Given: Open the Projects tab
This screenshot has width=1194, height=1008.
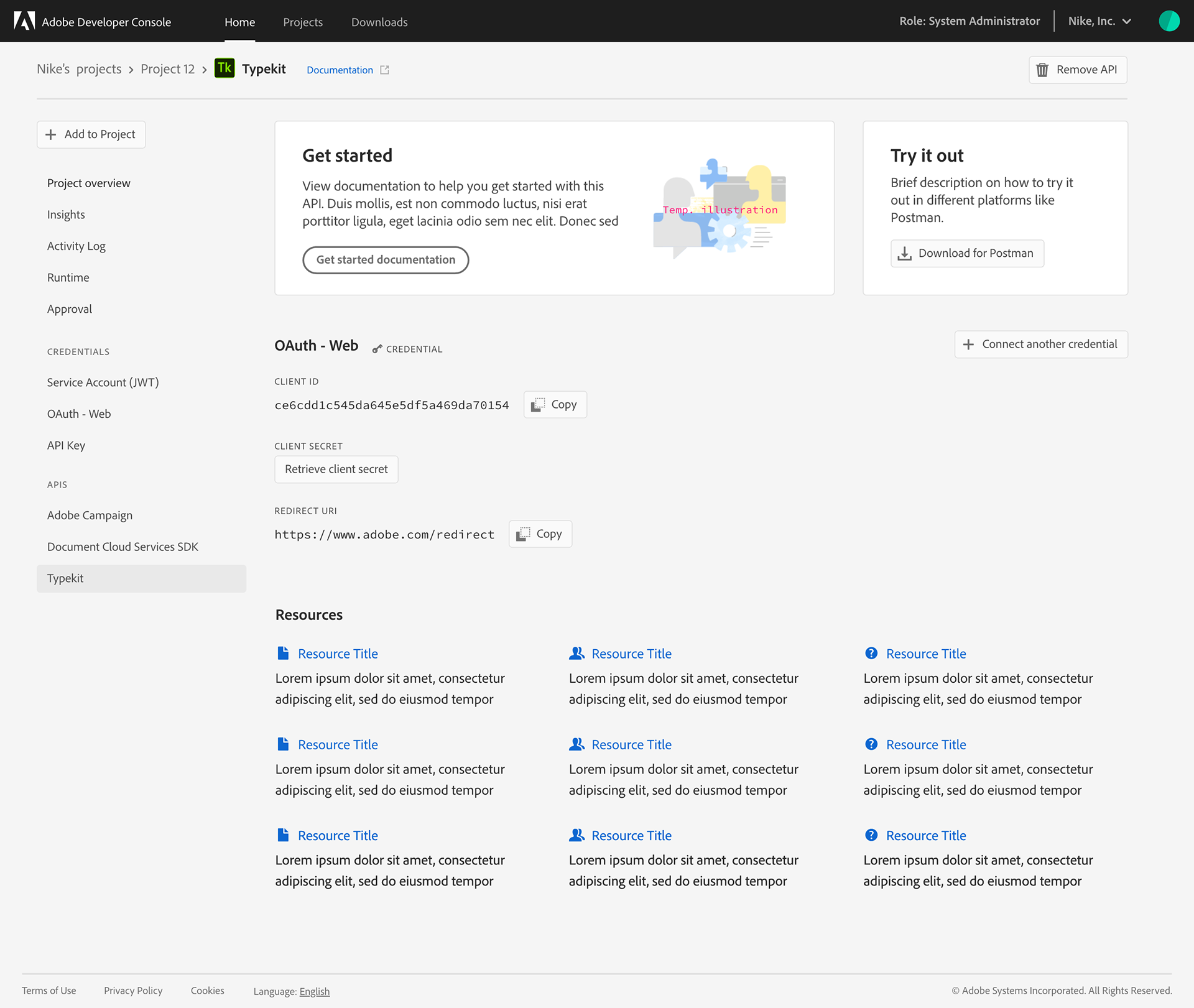Looking at the screenshot, I should pyautogui.click(x=303, y=22).
